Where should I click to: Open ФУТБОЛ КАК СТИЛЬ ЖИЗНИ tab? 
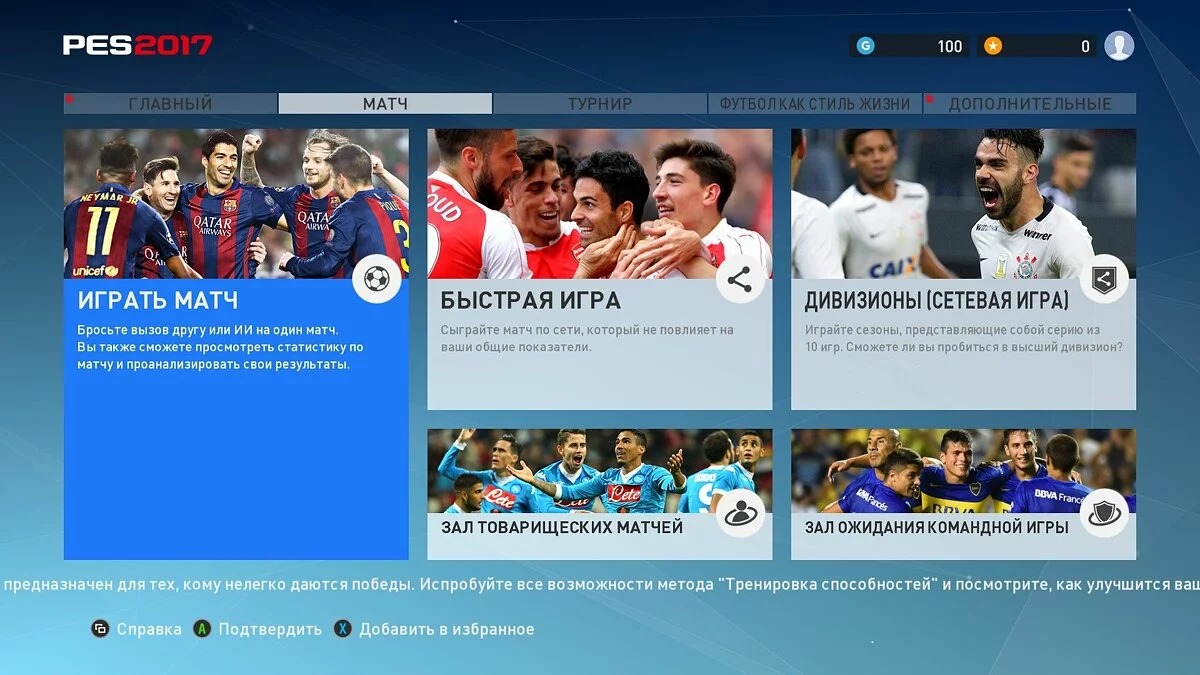point(815,104)
